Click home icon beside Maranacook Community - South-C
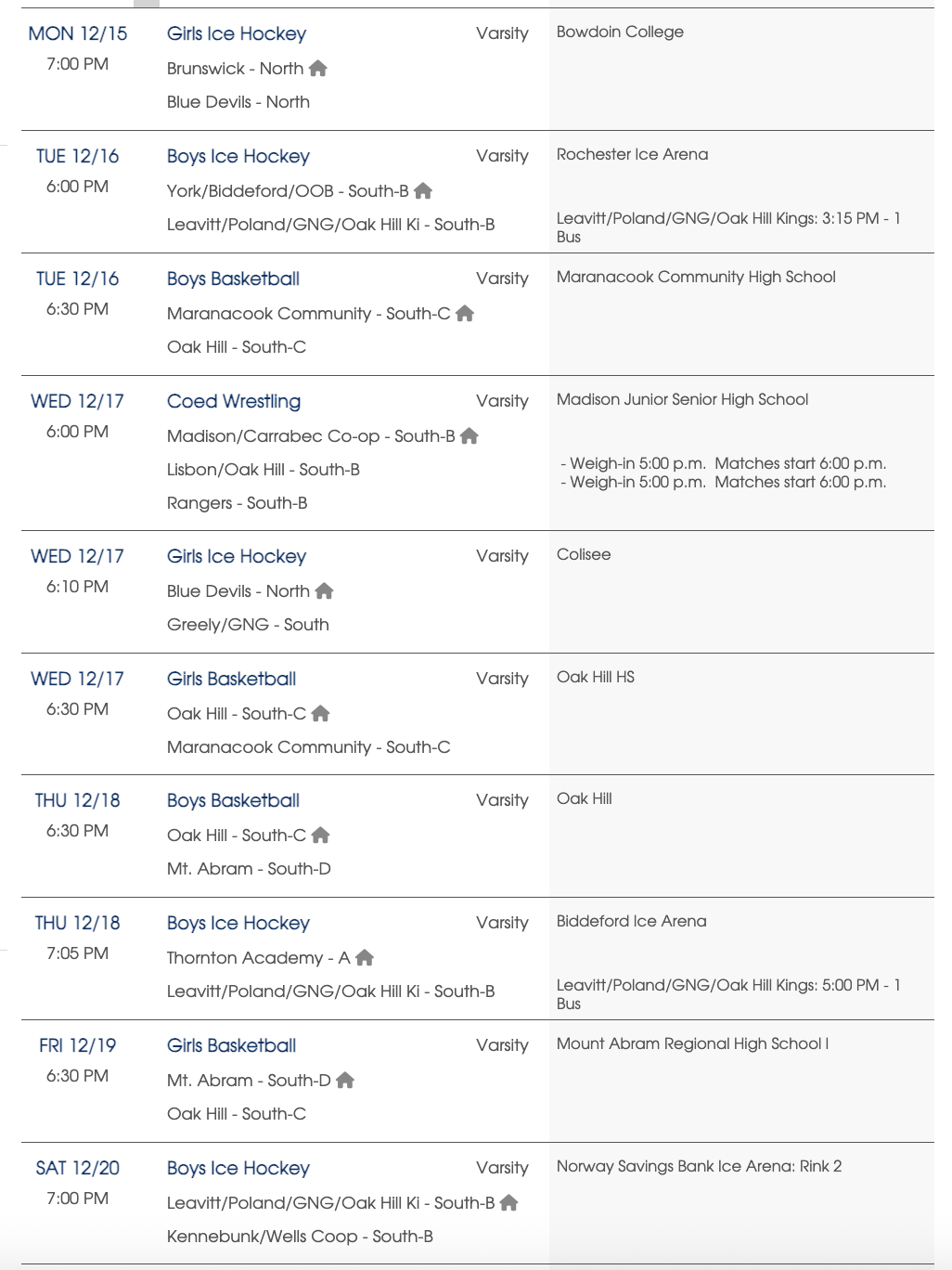This screenshot has width=952, height=1270. tap(465, 314)
